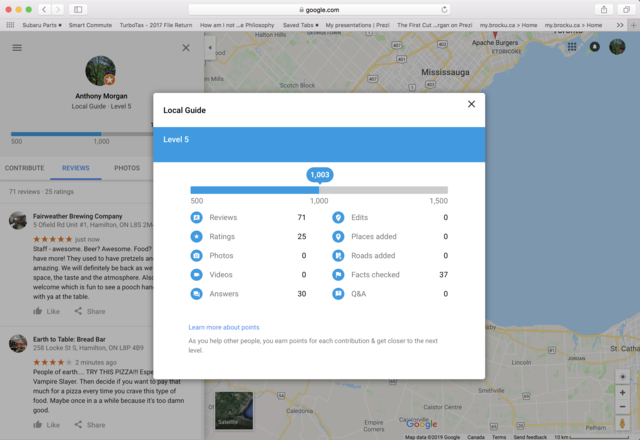Share the Earth to Table review
Viewport: 640px width, 440px height.
(x=90, y=425)
